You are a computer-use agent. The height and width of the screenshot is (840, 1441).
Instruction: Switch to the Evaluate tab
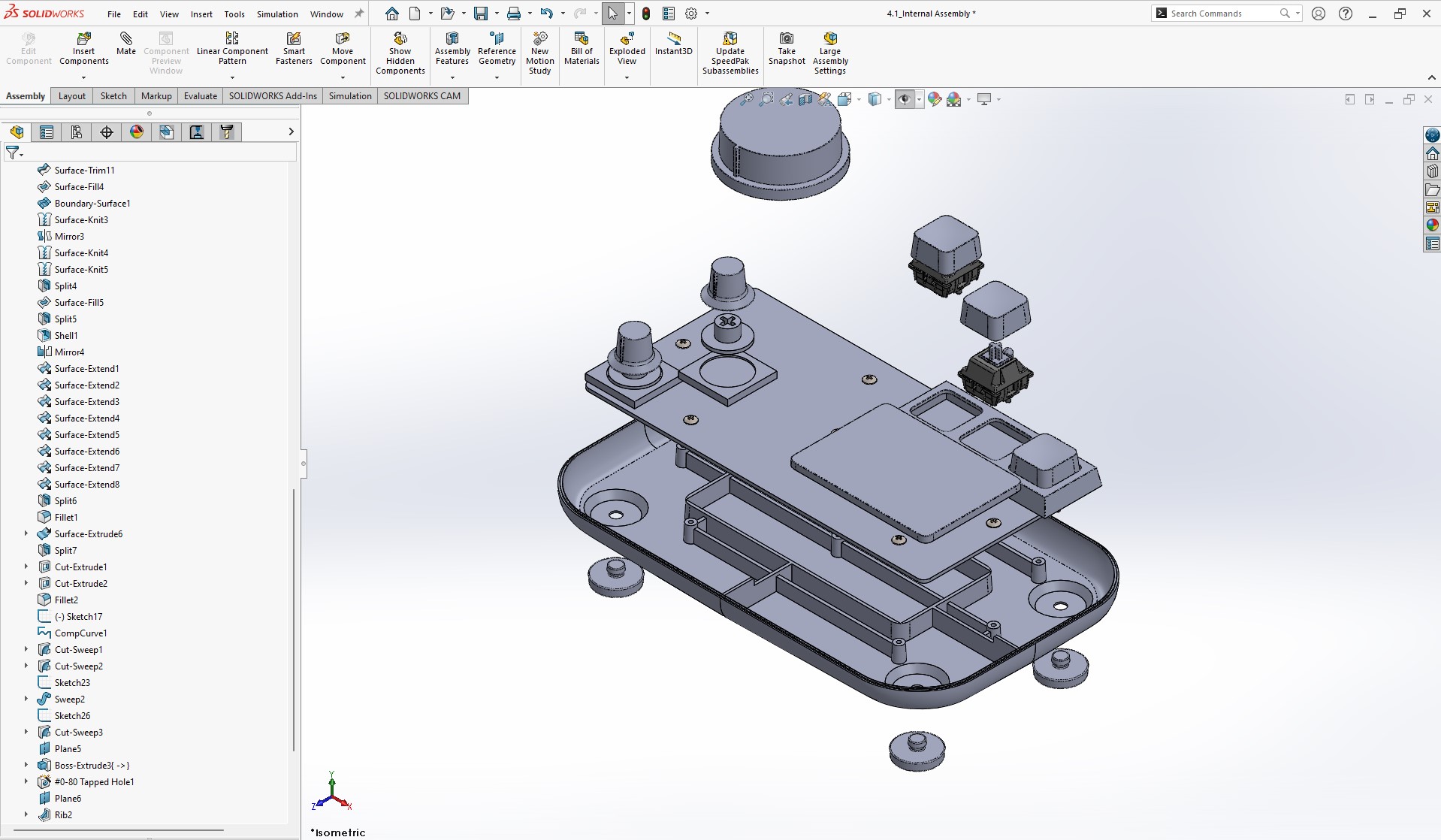200,95
